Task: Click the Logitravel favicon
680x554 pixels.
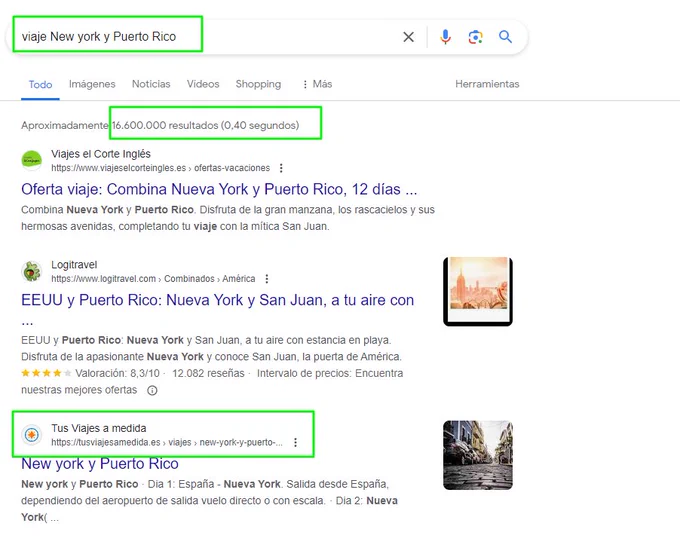Action: [x=32, y=271]
